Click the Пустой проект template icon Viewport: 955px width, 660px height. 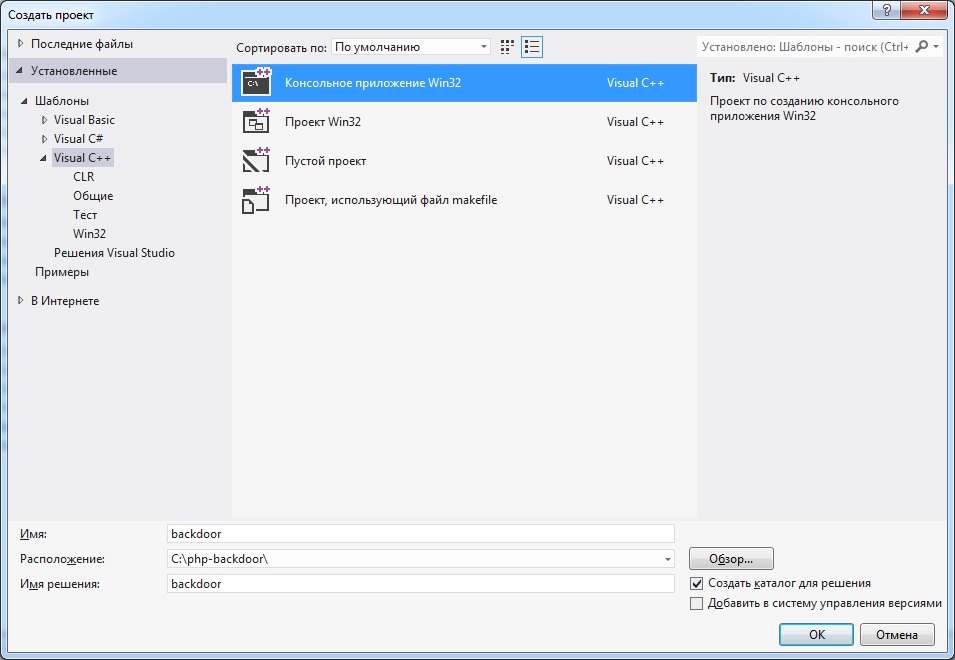coord(257,161)
